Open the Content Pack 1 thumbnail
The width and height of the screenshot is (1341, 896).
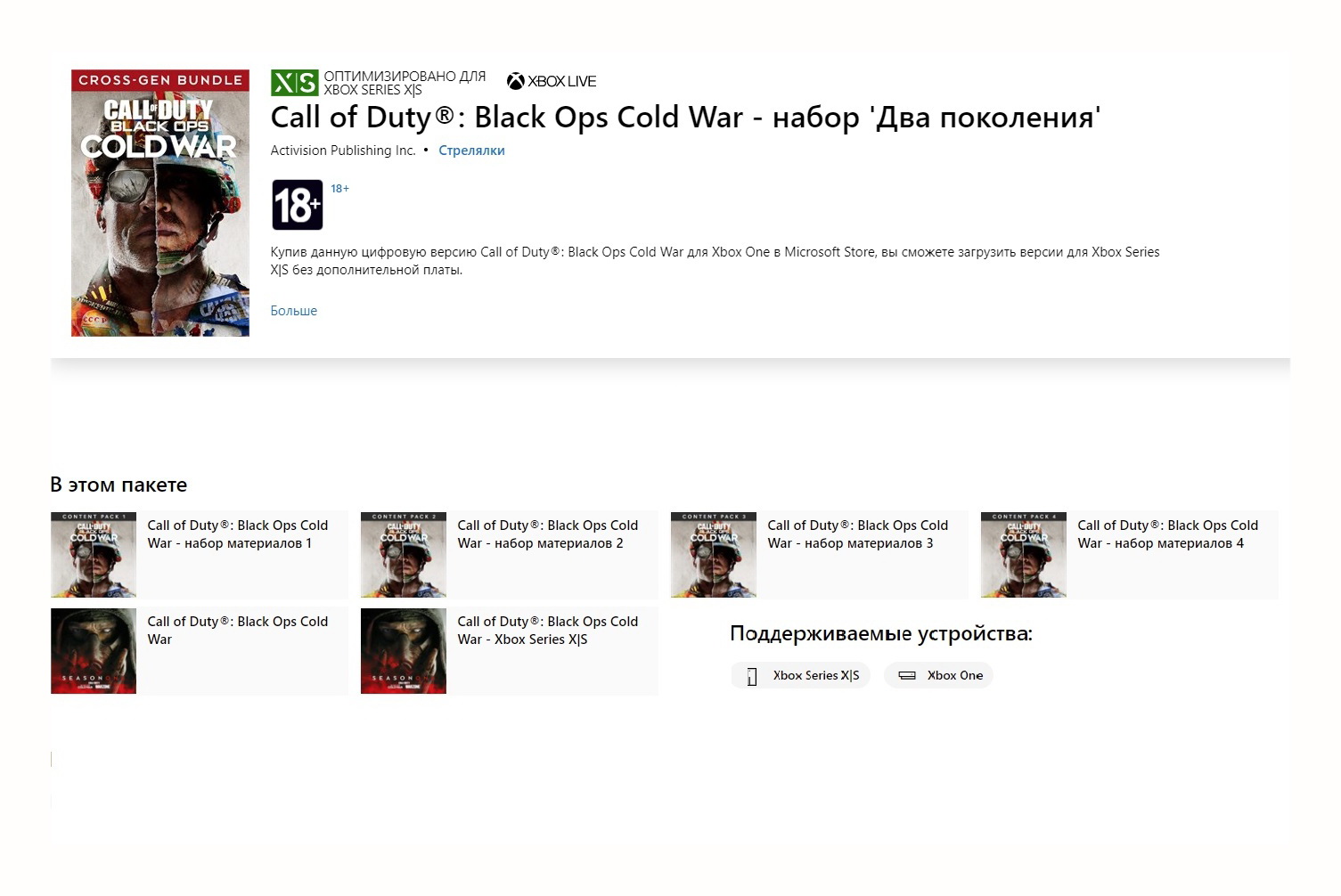coord(94,554)
